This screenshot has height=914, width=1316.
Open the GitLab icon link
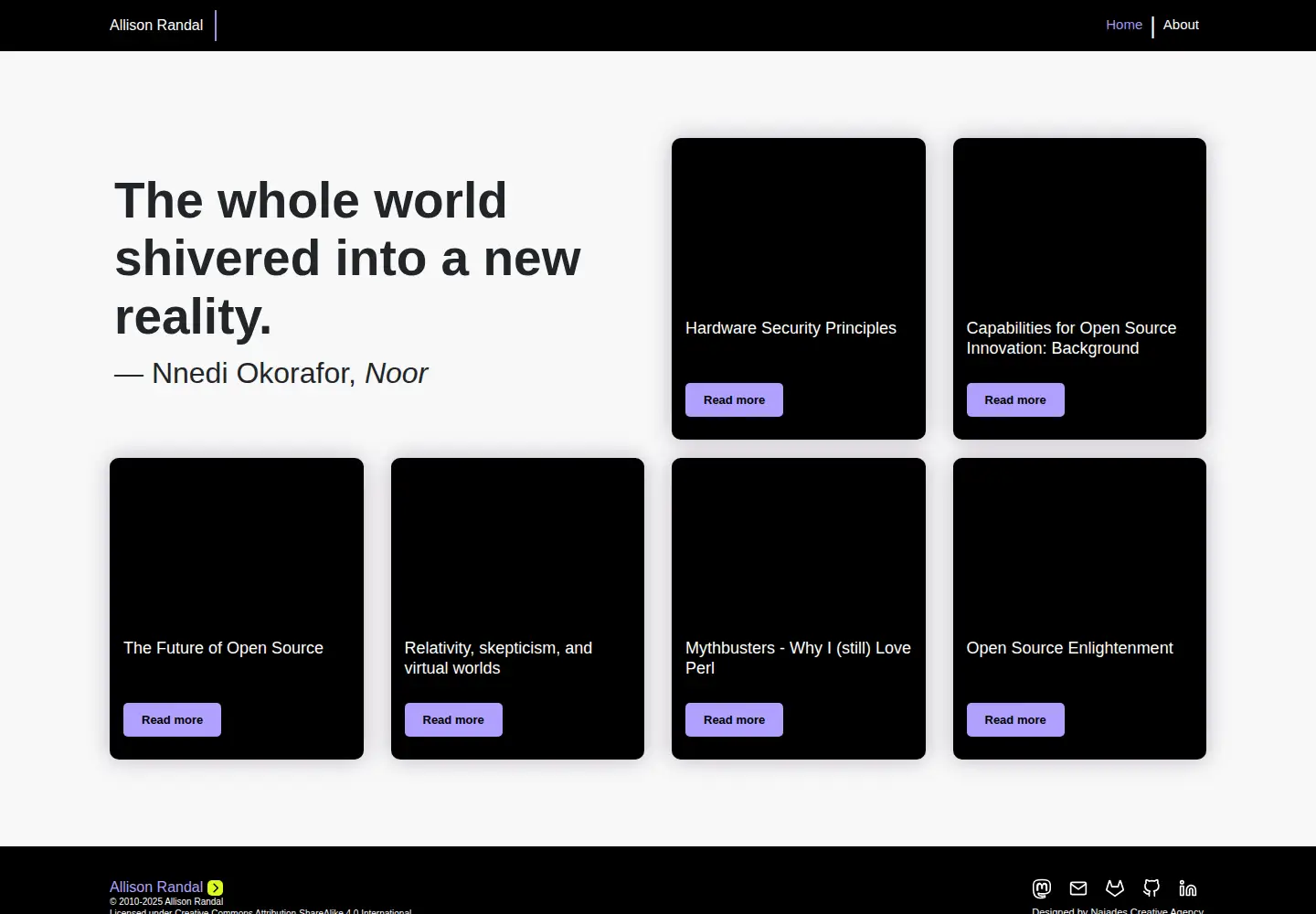(x=1115, y=888)
